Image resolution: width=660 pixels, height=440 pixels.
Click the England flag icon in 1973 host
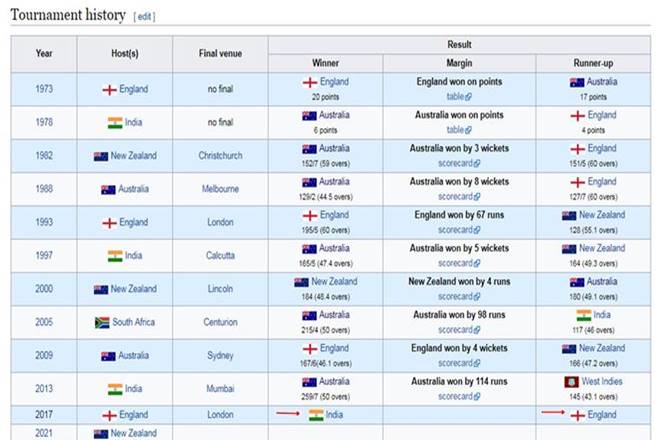point(109,90)
